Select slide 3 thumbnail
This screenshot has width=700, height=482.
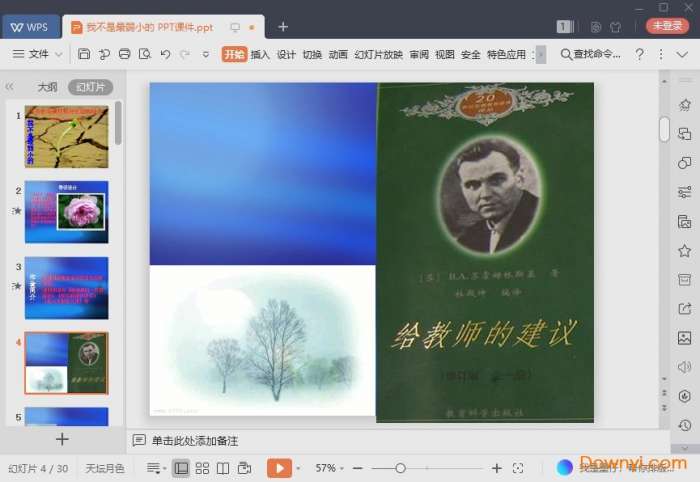(x=67, y=288)
